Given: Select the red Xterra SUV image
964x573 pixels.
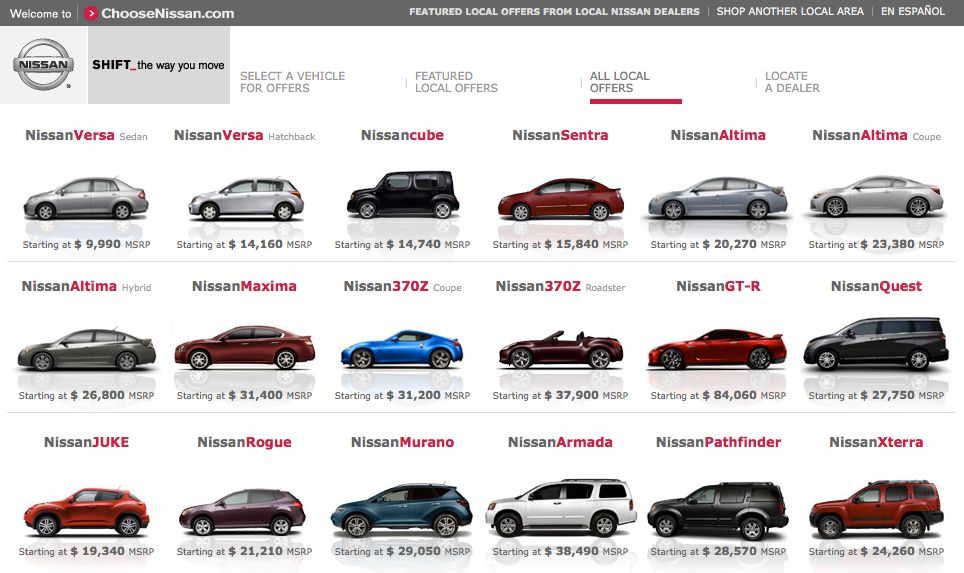Looking at the screenshot, I should point(876,508).
